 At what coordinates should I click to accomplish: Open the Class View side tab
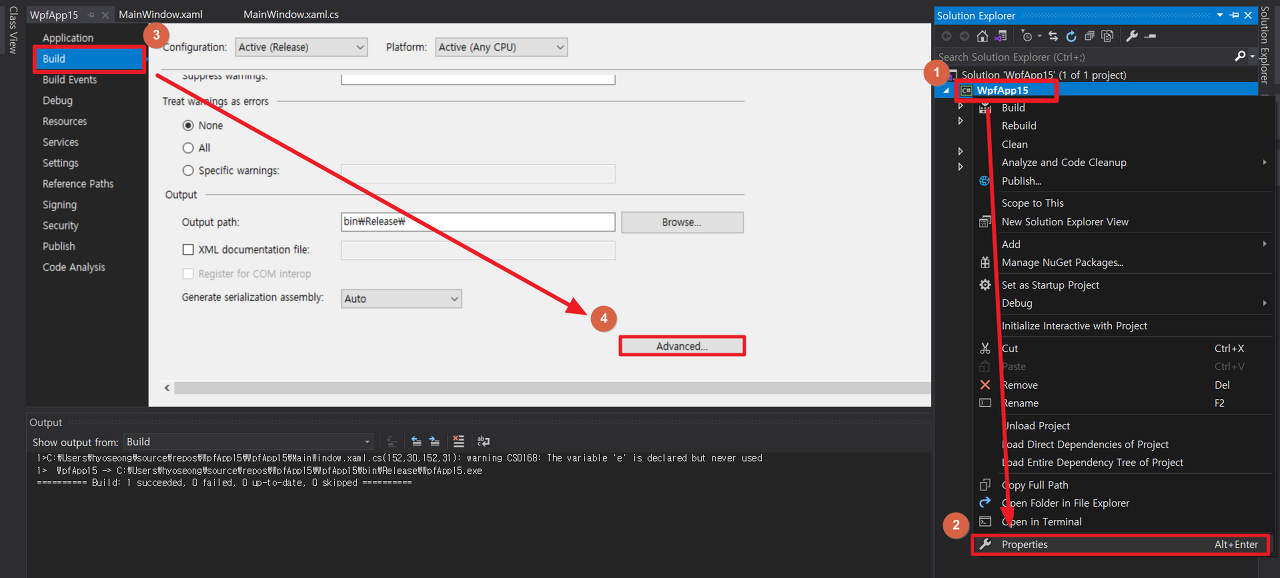[12, 30]
